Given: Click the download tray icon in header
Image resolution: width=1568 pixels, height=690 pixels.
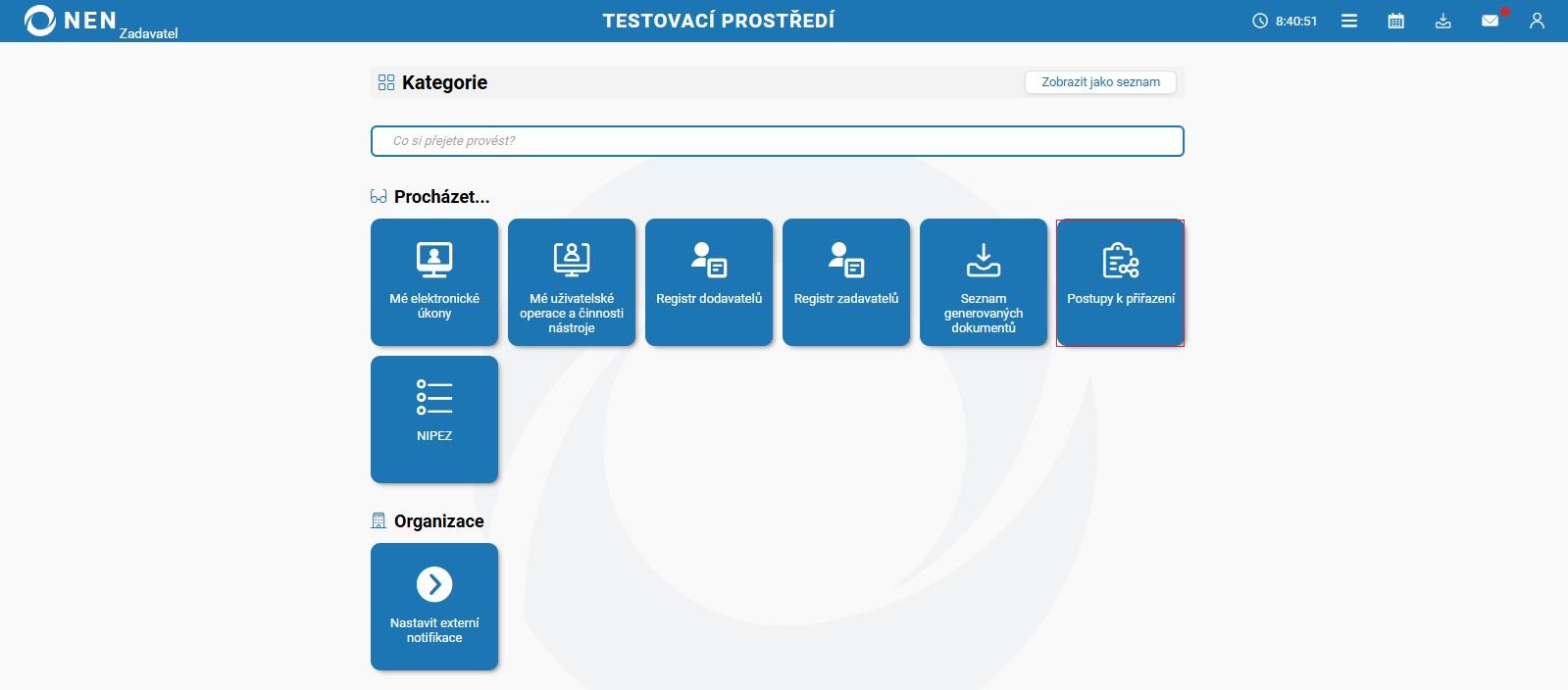Looking at the screenshot, I should (1442, 21).
